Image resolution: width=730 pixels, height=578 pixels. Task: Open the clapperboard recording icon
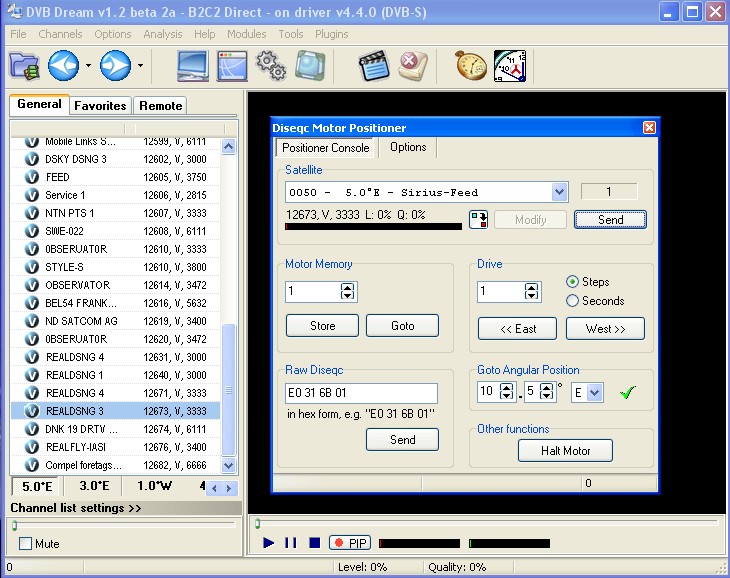click(x=374, y=66)
